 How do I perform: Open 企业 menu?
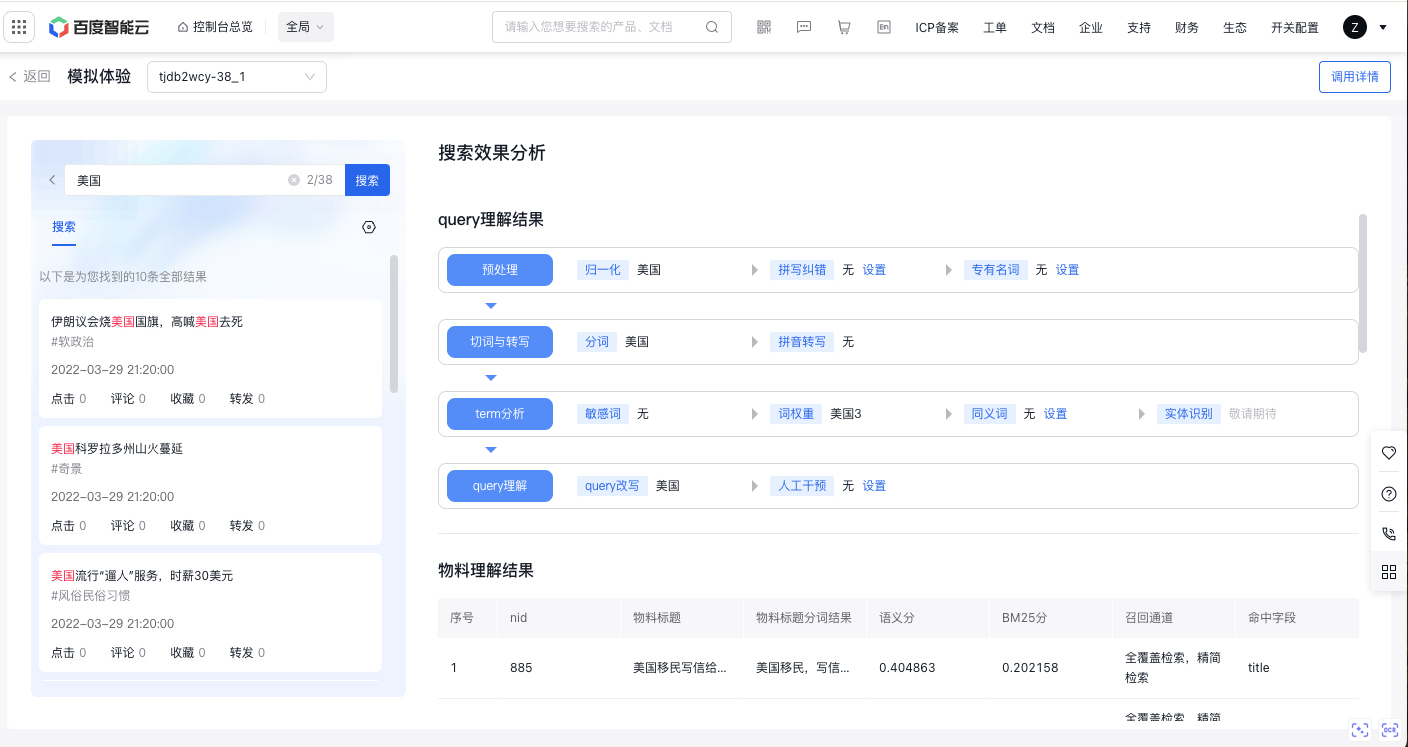pos(1091,28)
